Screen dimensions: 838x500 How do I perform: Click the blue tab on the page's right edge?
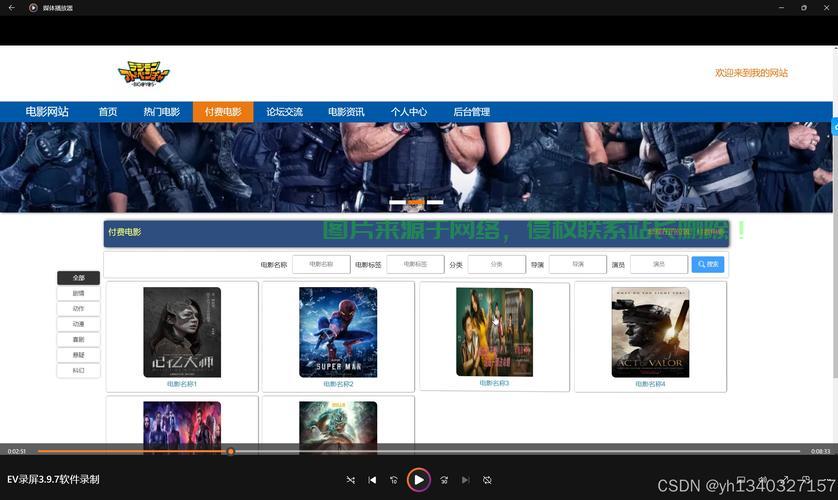pos(835,128)
